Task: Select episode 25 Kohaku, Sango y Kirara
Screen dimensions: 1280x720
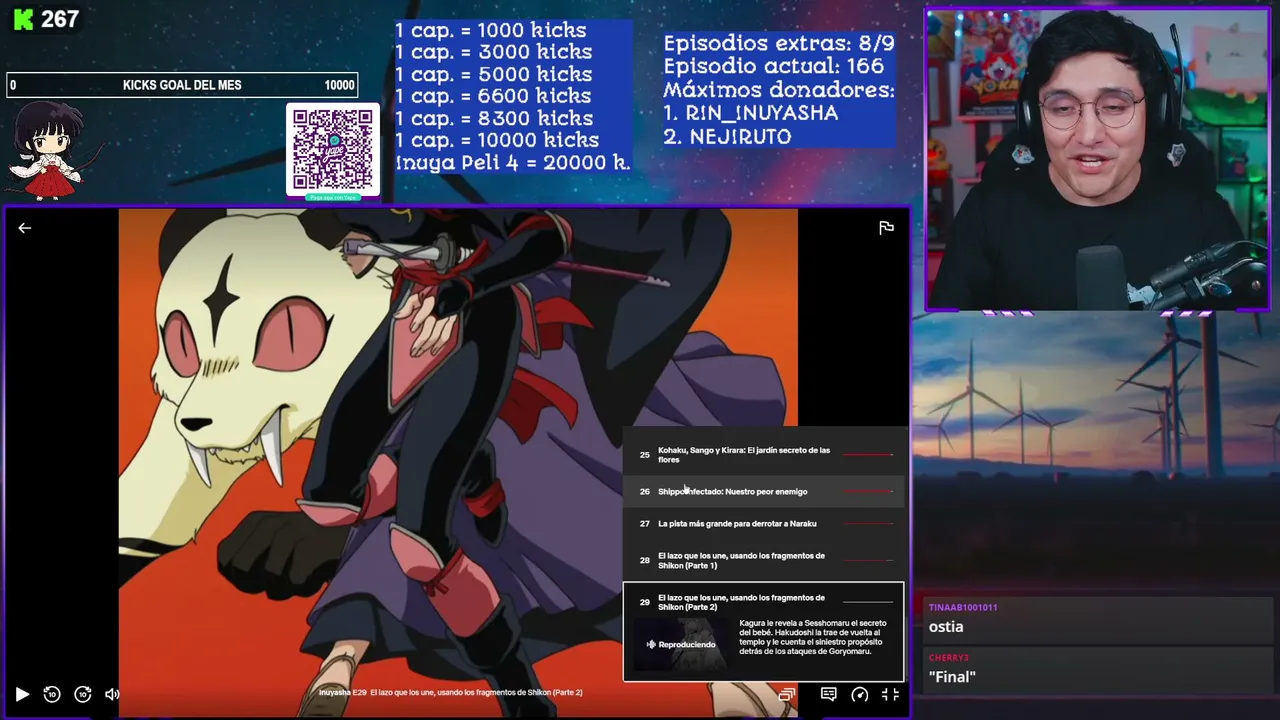Action: click(x=764, y=455)
